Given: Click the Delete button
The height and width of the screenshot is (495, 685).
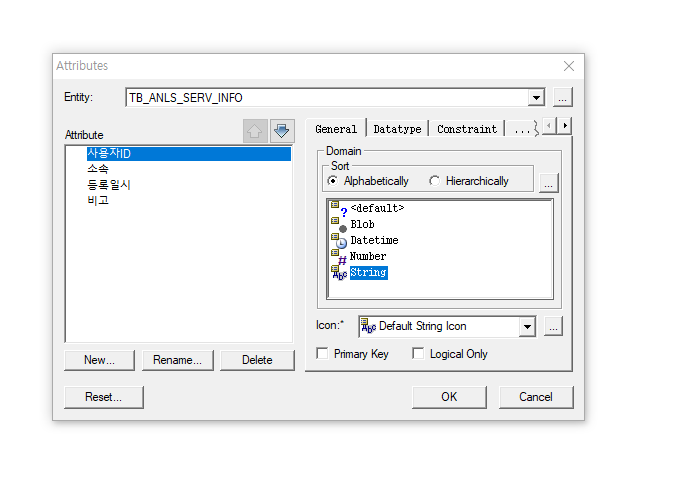Looking at the screenshot, I should [257, 360].
